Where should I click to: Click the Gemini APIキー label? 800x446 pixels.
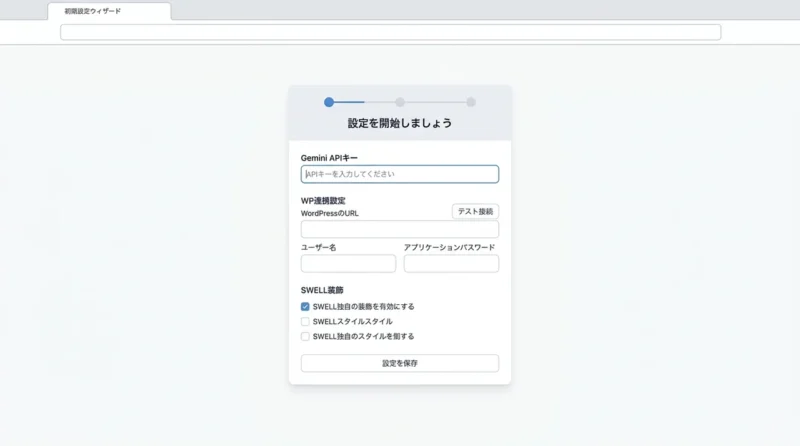point(329,158)
